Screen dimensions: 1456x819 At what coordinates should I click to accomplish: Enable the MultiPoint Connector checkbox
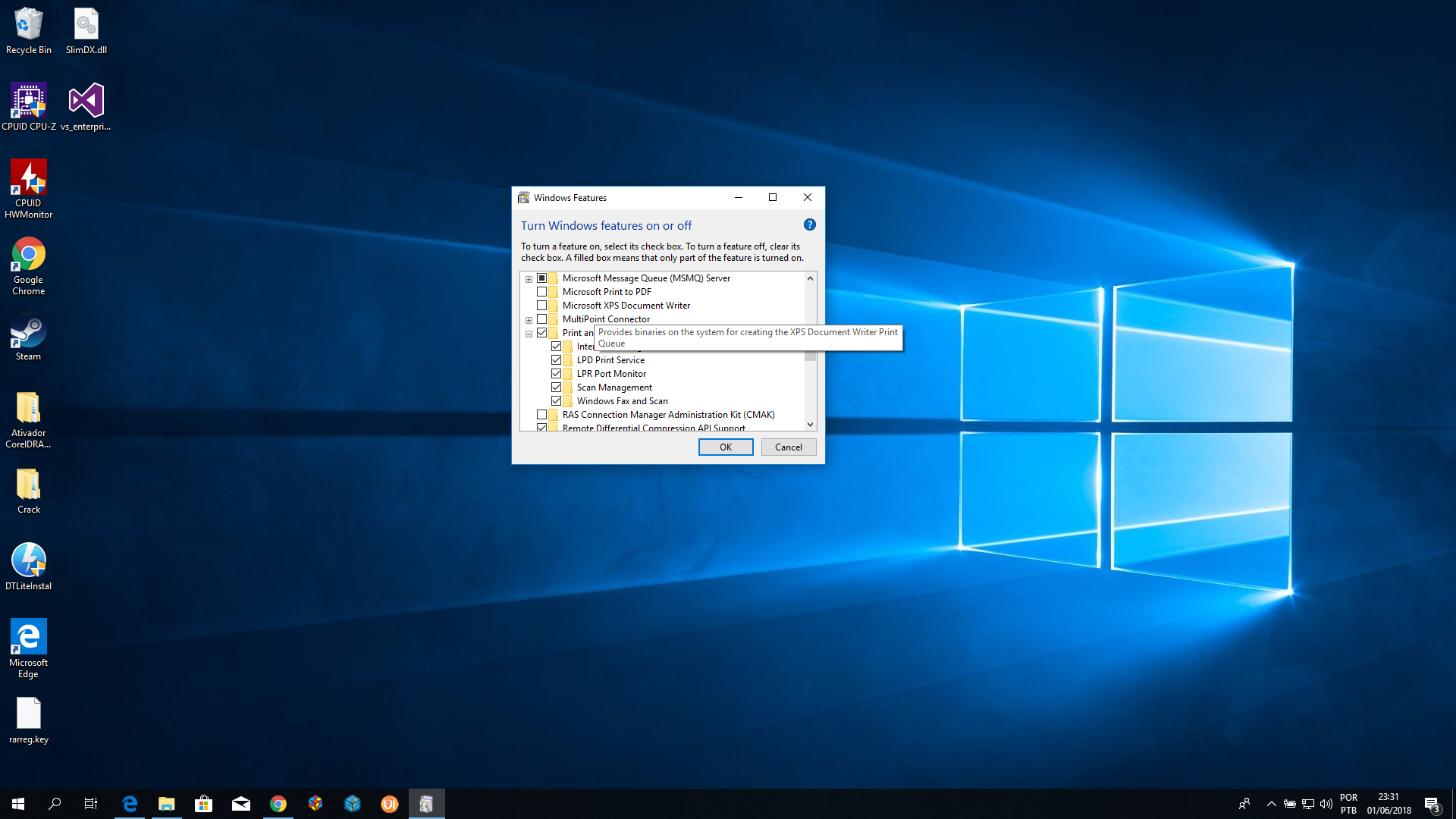542,319
